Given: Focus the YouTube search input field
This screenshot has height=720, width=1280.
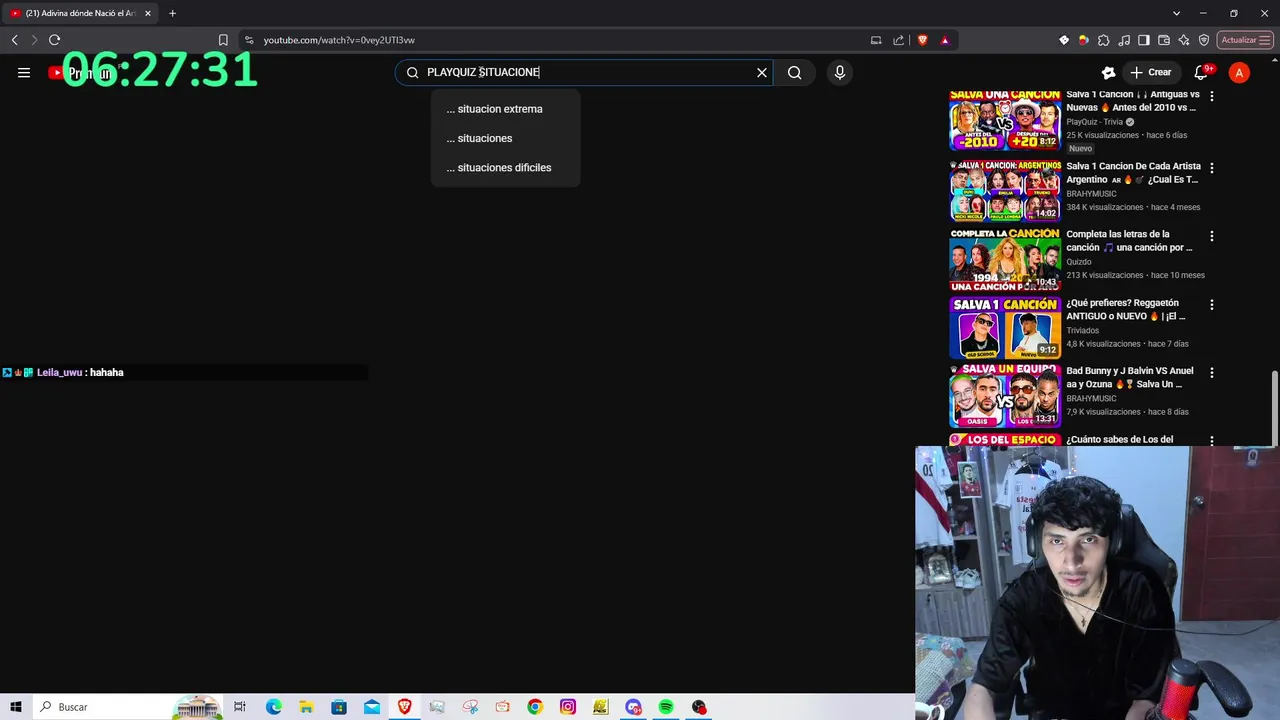Looking at the screenshot, I should (585, 72).
